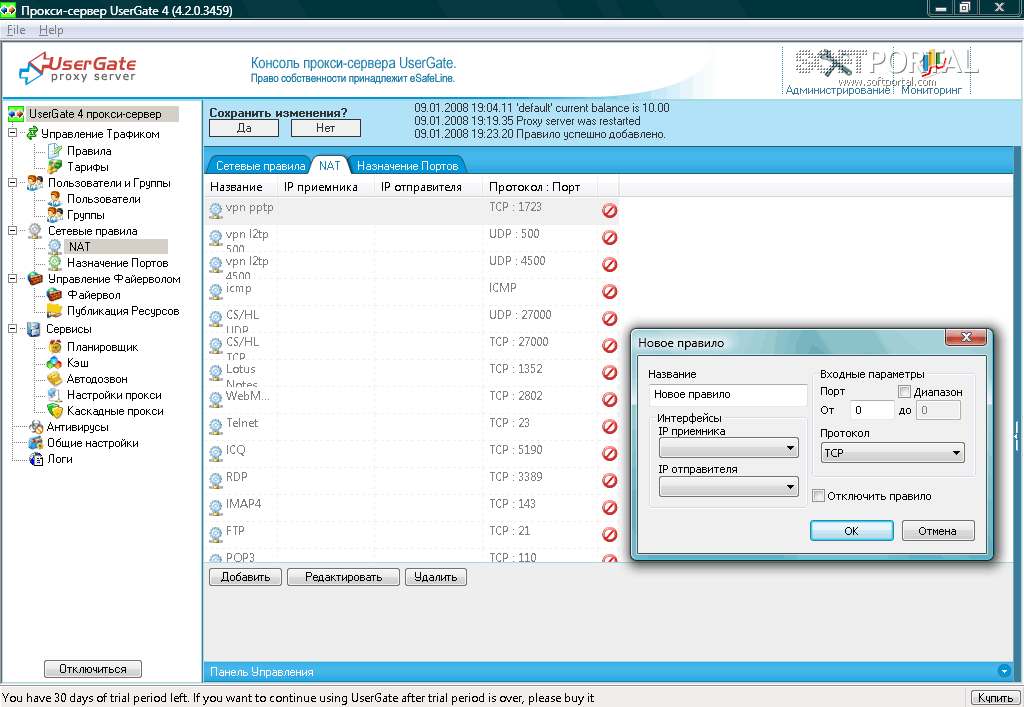The width and height of the screenshot is (1024, 707).
Task: Select the NAT tab
Action: tap(330, 166)
